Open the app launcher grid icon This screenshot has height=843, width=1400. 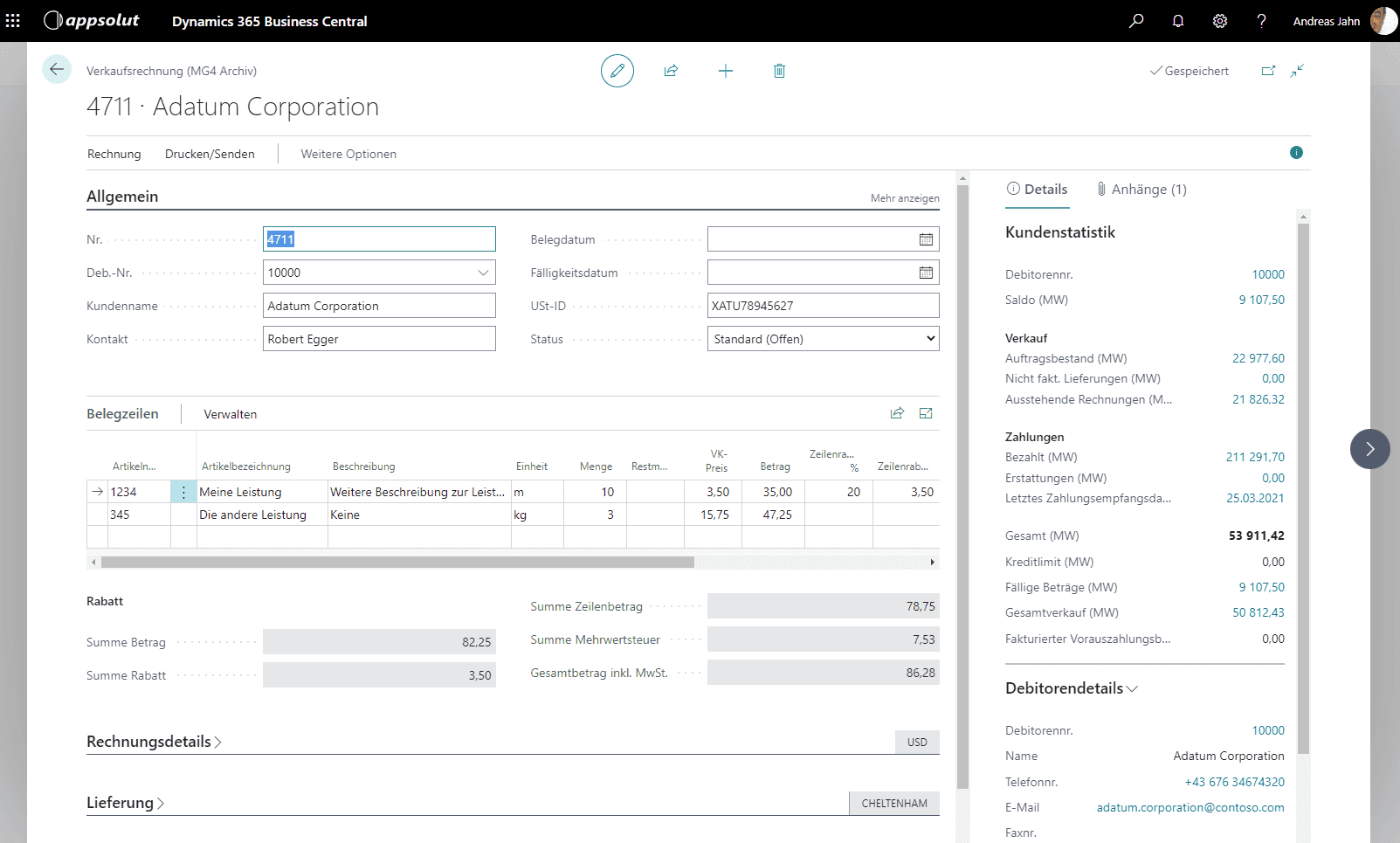pyautogui.click(x=13, y=21)
